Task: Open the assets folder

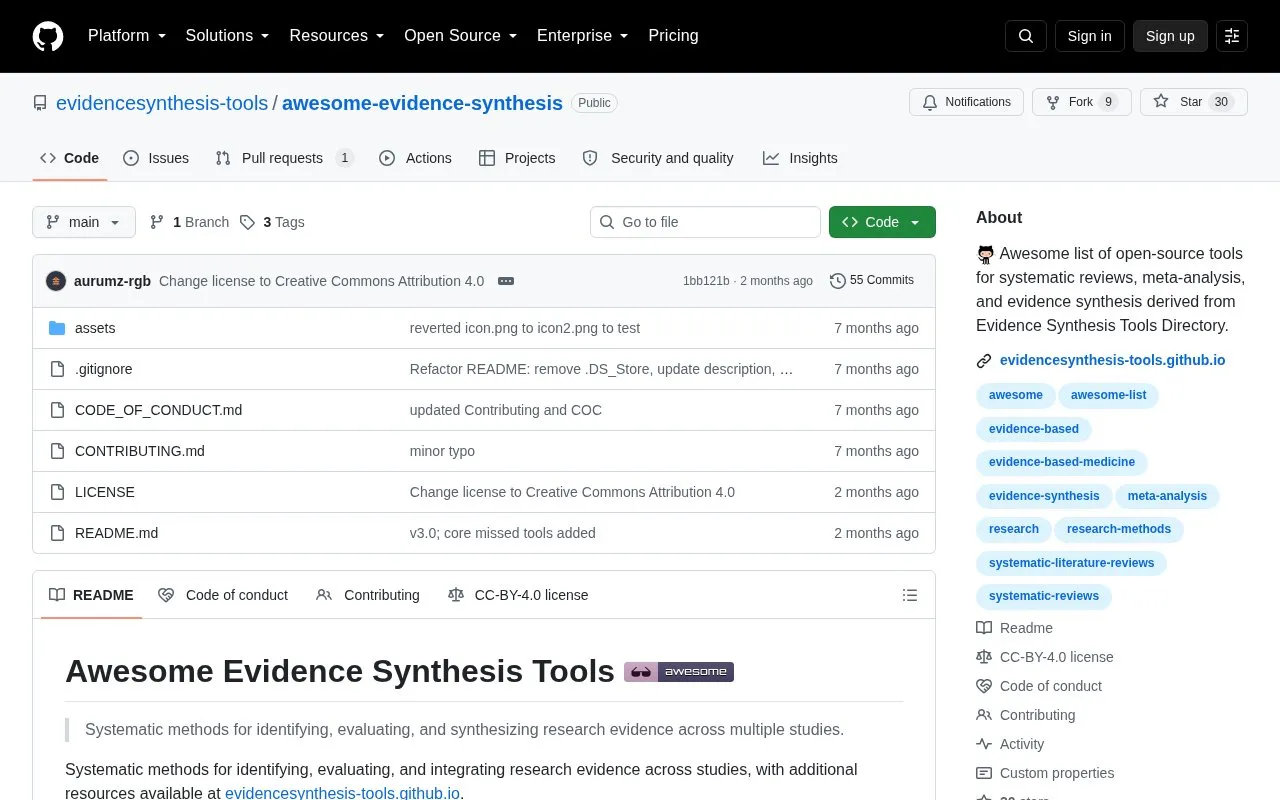Action: click(95, 328)
